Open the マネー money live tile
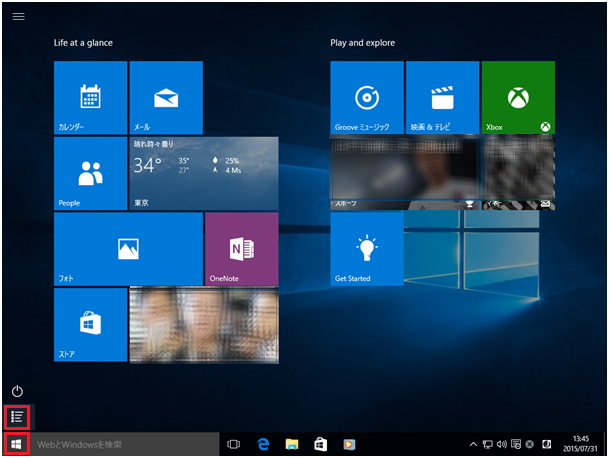Viewport: 609px width, 458px height. [518, 173]
